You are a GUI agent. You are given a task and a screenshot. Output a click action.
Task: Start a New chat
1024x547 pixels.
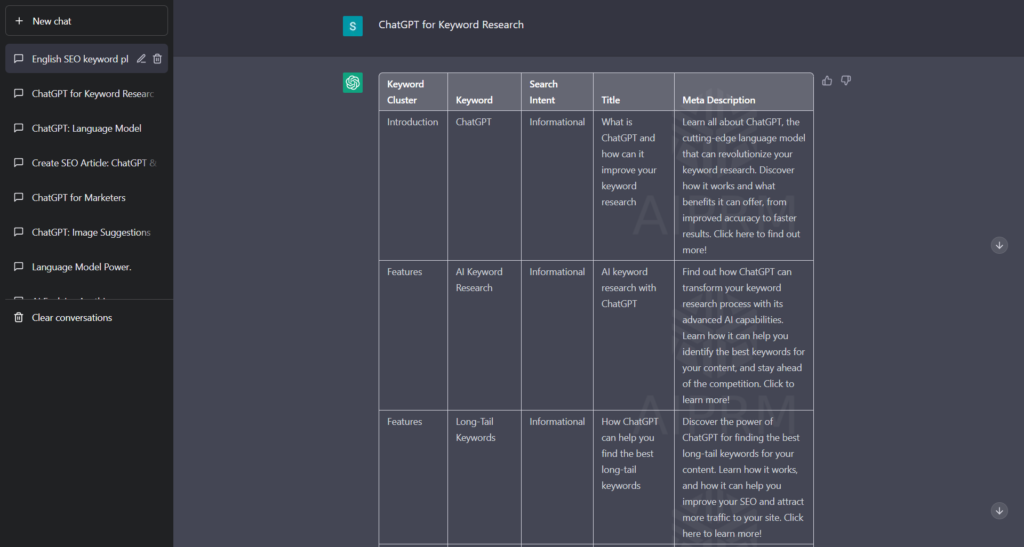[x=86, y=21]
